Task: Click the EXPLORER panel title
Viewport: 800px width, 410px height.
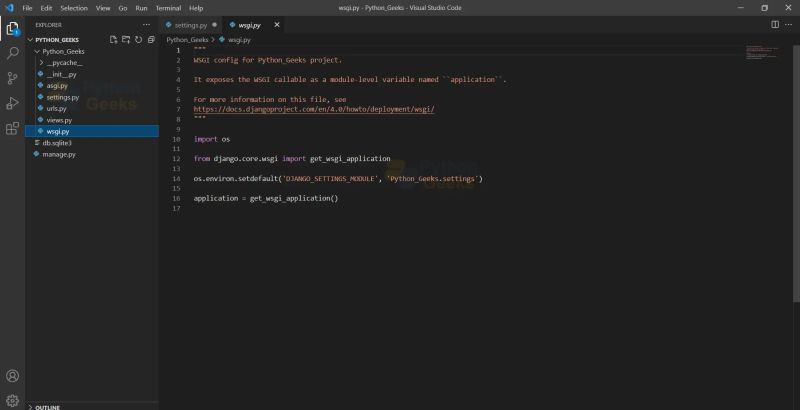Action: pyautogui.click(x=48, y=25)
